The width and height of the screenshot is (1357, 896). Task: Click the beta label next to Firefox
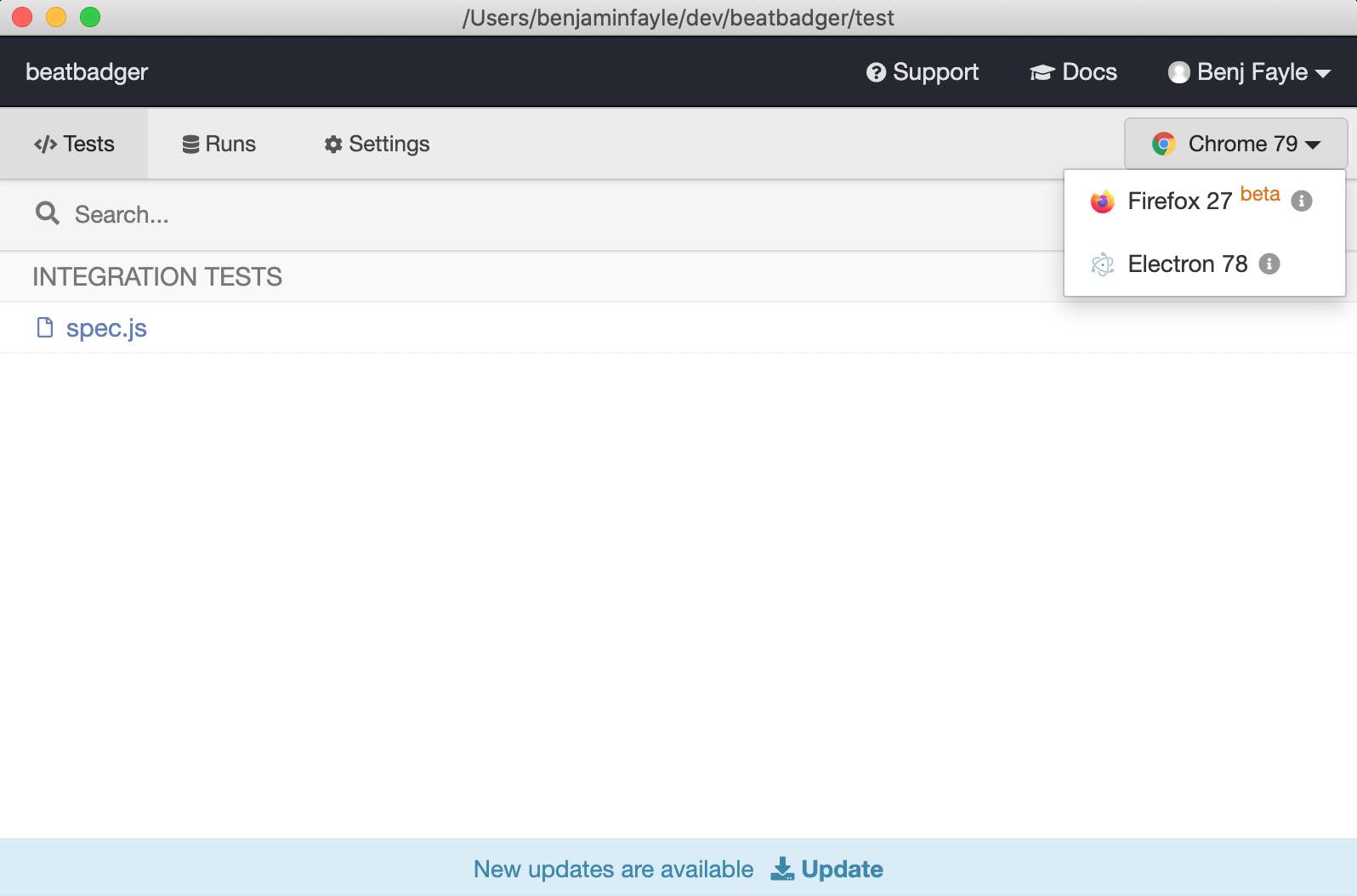click(x=1260, y=194)
